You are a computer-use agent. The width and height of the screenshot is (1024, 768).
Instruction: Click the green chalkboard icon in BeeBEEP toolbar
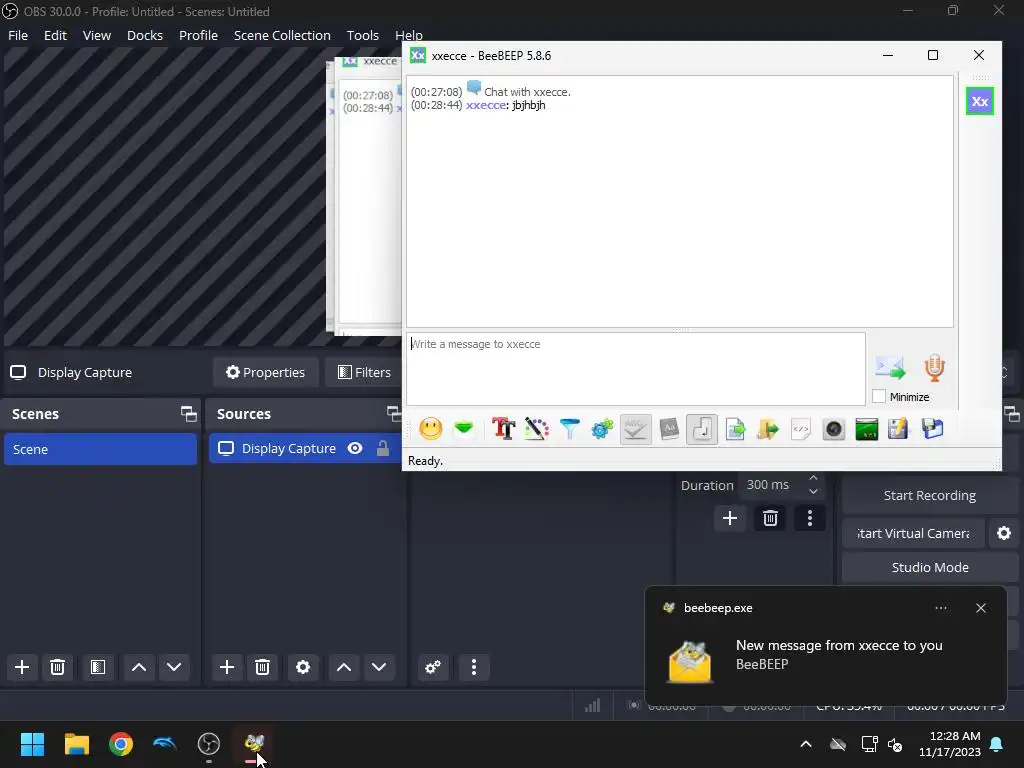tap(867, 429)
